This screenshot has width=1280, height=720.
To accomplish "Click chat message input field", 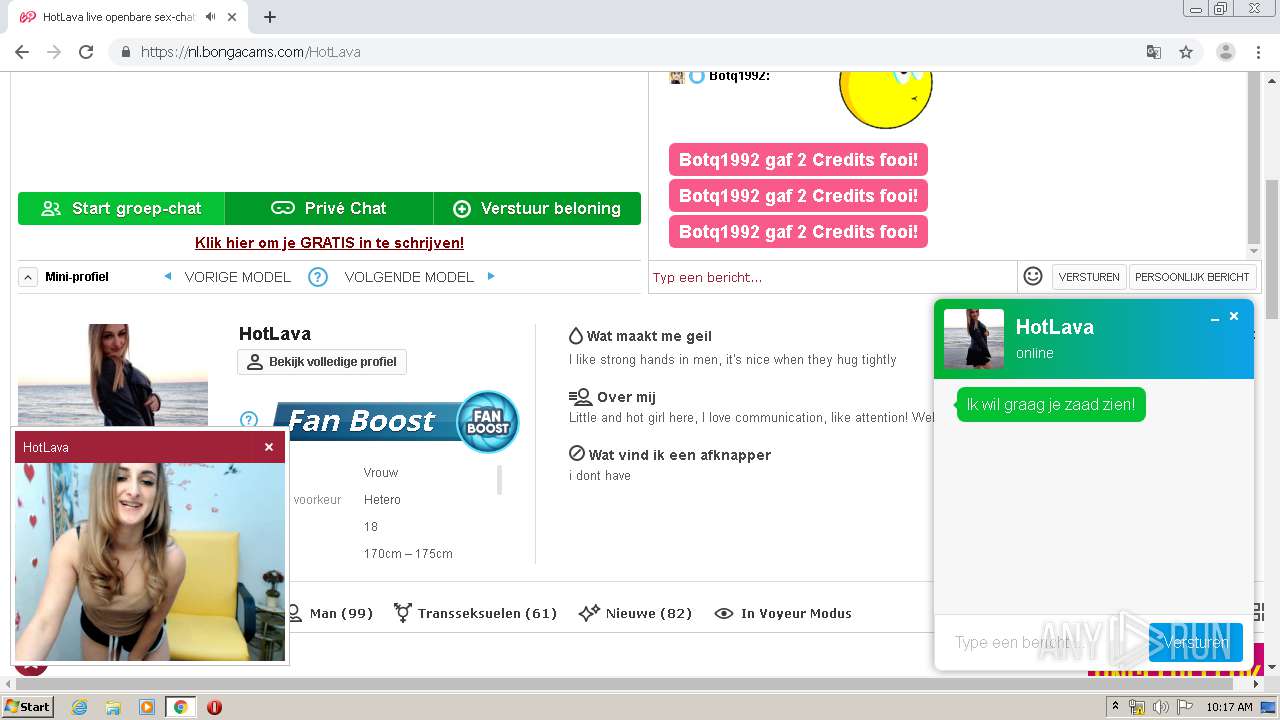I will [x=832, y=277].
